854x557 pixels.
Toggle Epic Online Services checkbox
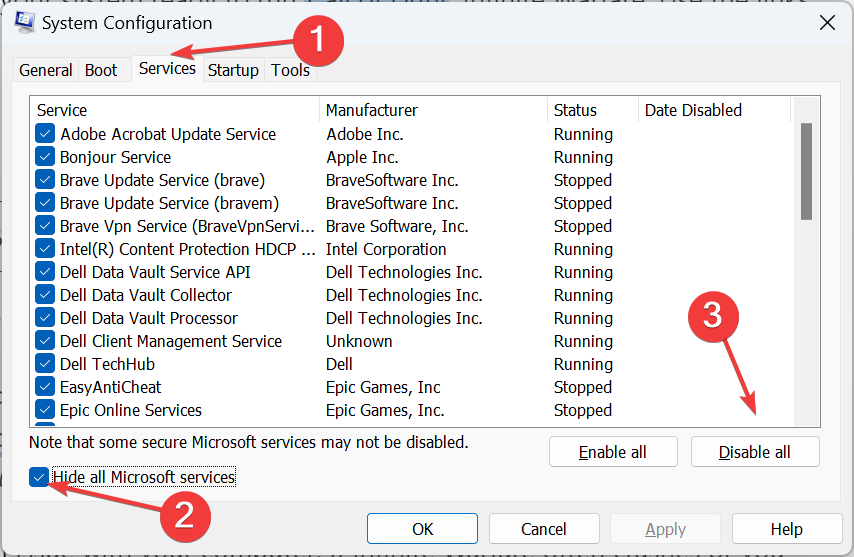(45, 410)
